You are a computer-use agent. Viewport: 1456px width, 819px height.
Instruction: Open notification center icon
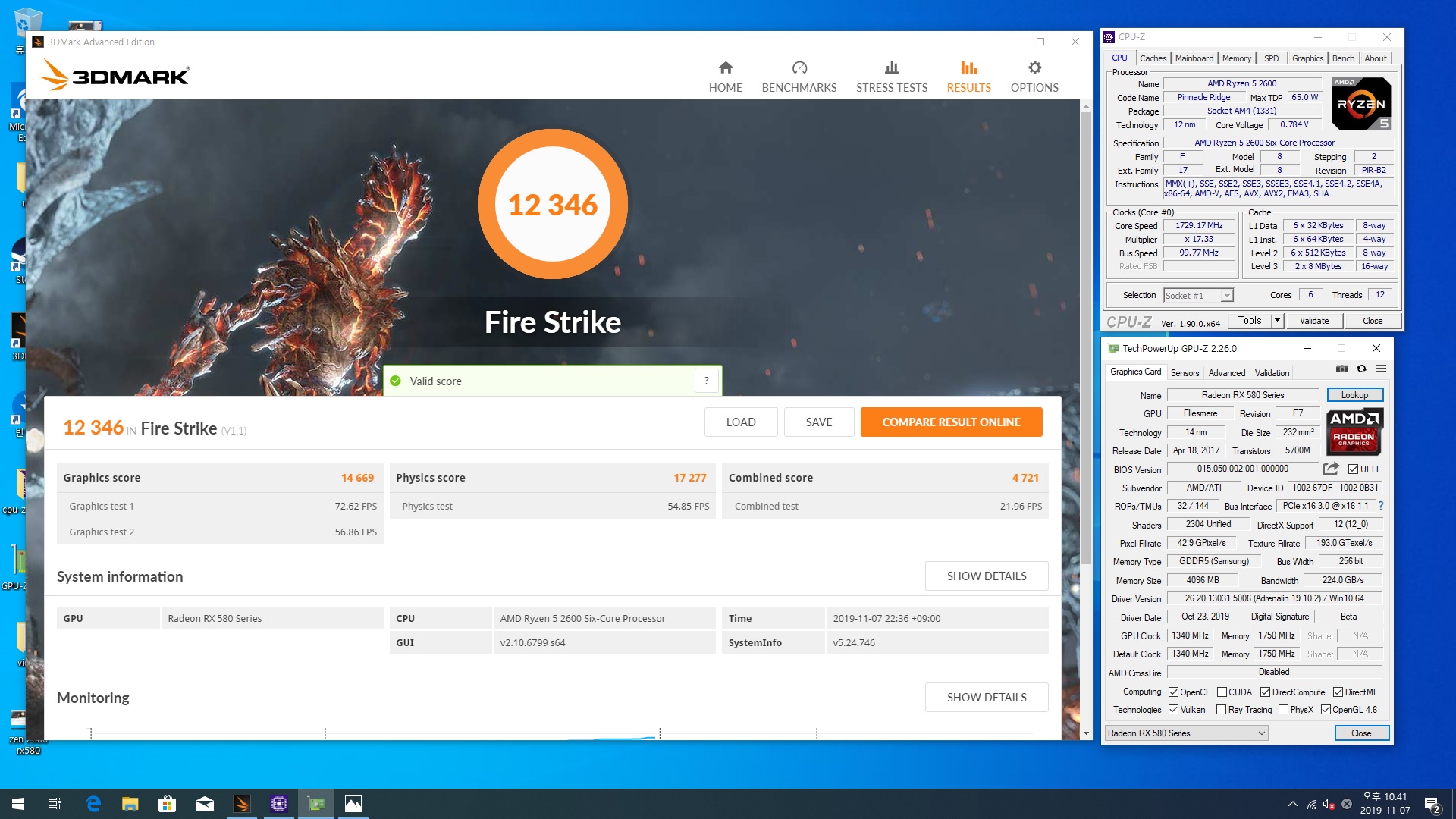click(x=1432, y=805)
